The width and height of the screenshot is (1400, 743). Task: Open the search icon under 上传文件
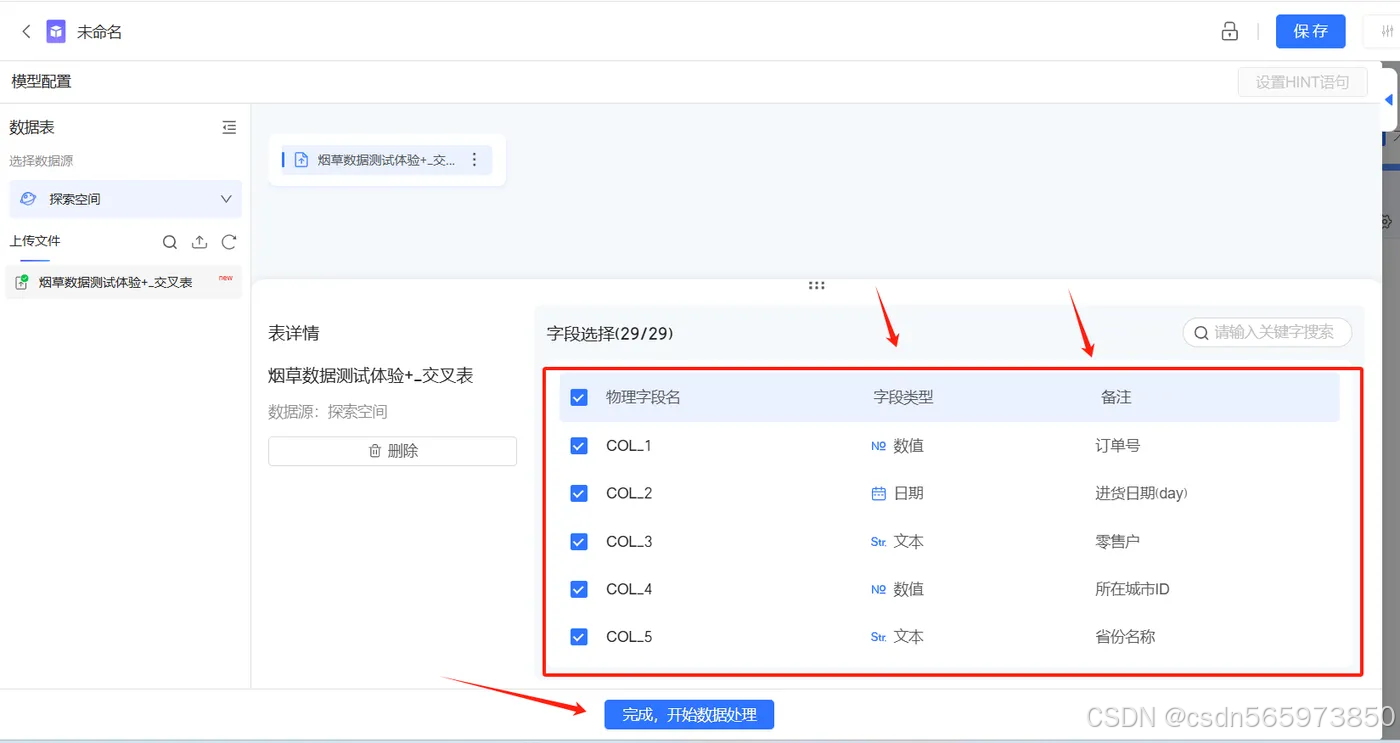pos(169,242)
